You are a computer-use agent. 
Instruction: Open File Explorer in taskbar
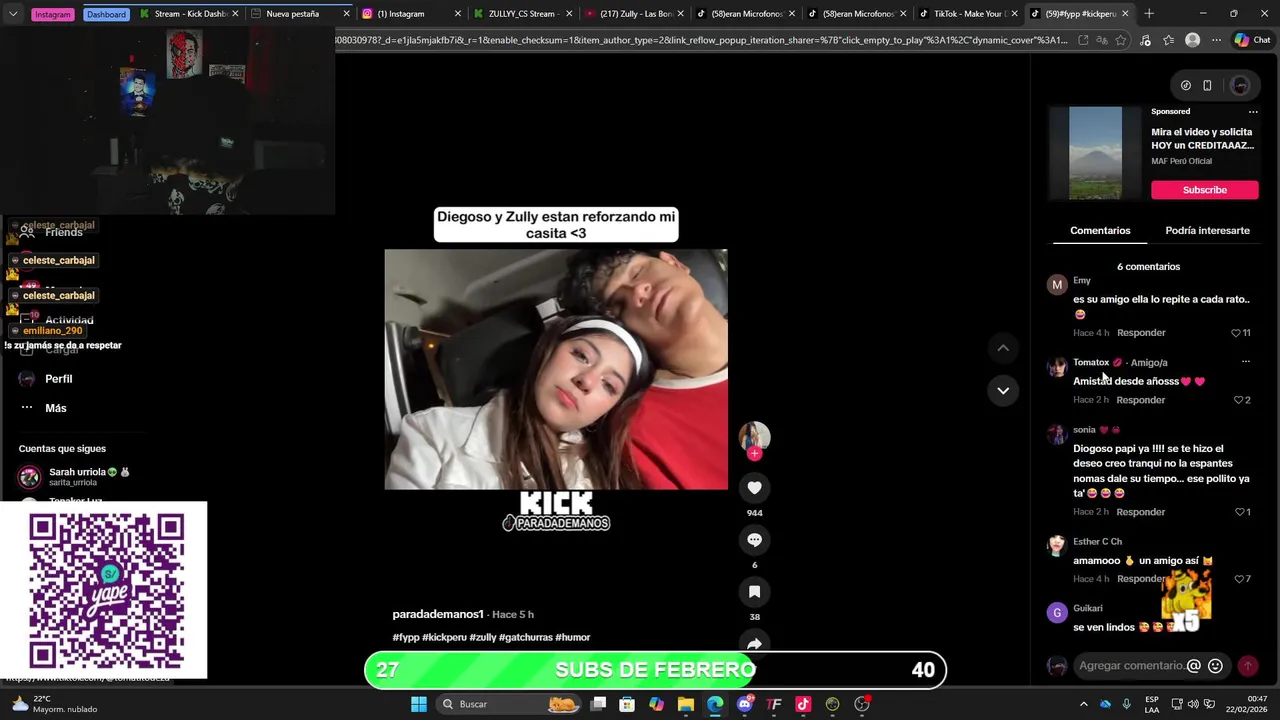click(x=686, y=704)
